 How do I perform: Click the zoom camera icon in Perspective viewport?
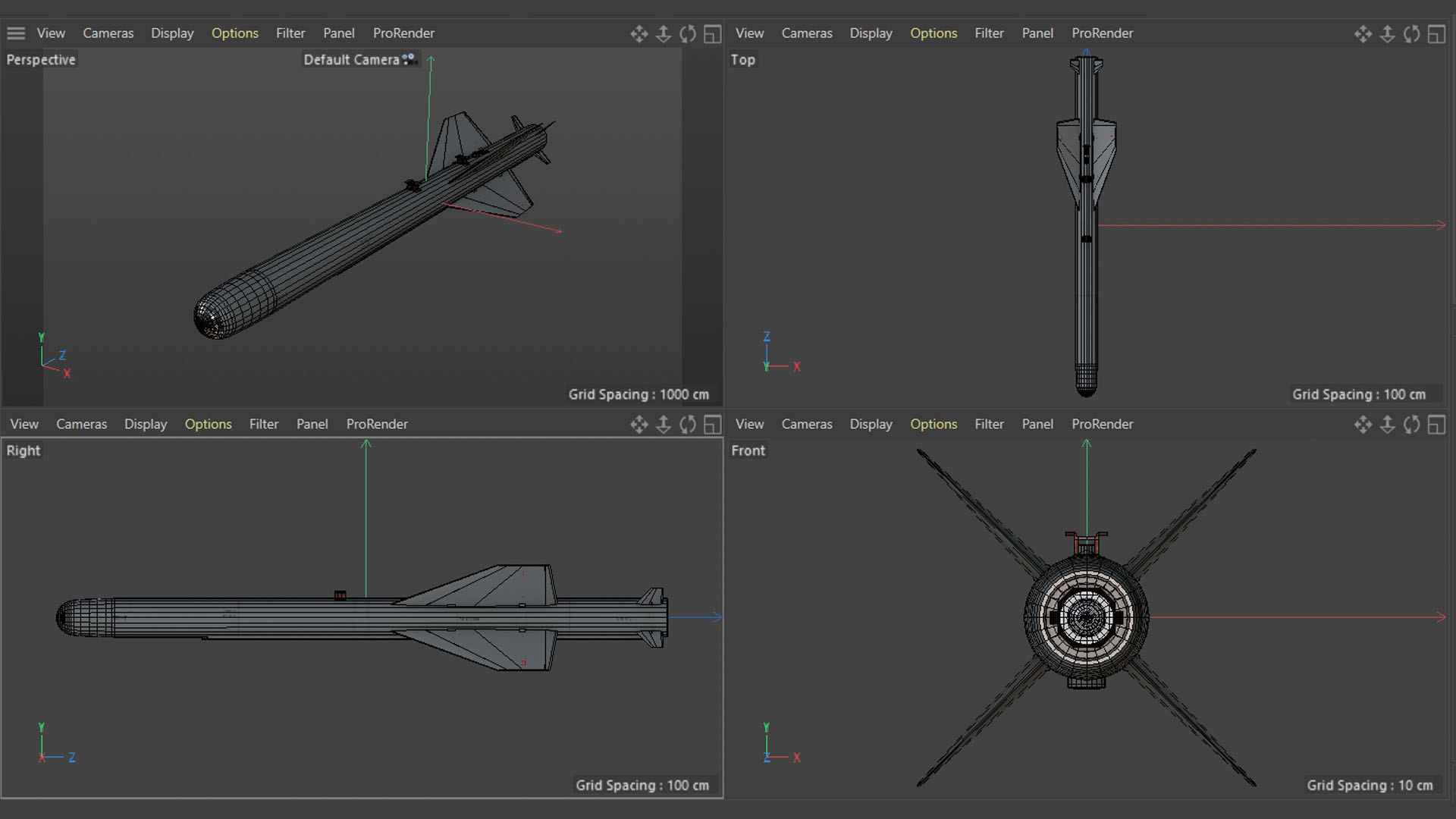664,34
